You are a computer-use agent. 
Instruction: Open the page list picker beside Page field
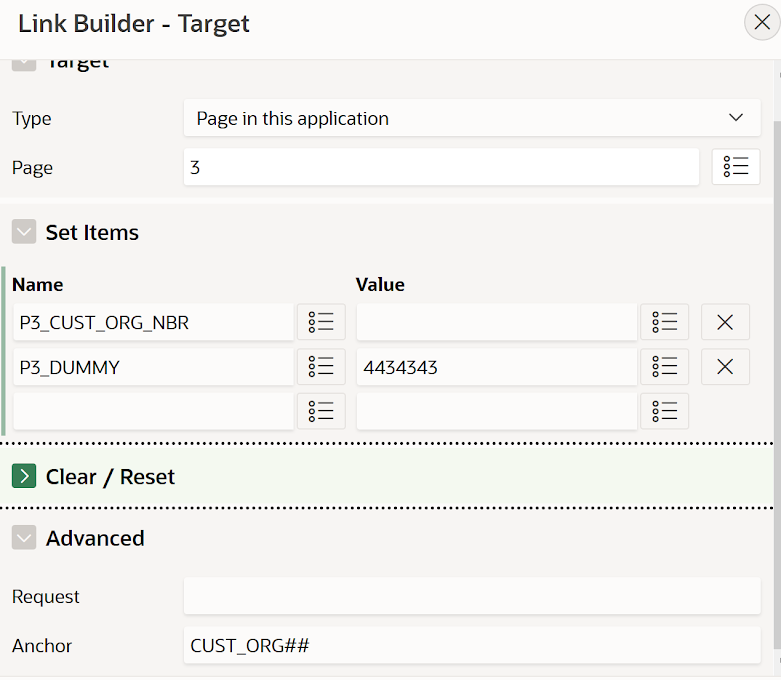[736, 167]
